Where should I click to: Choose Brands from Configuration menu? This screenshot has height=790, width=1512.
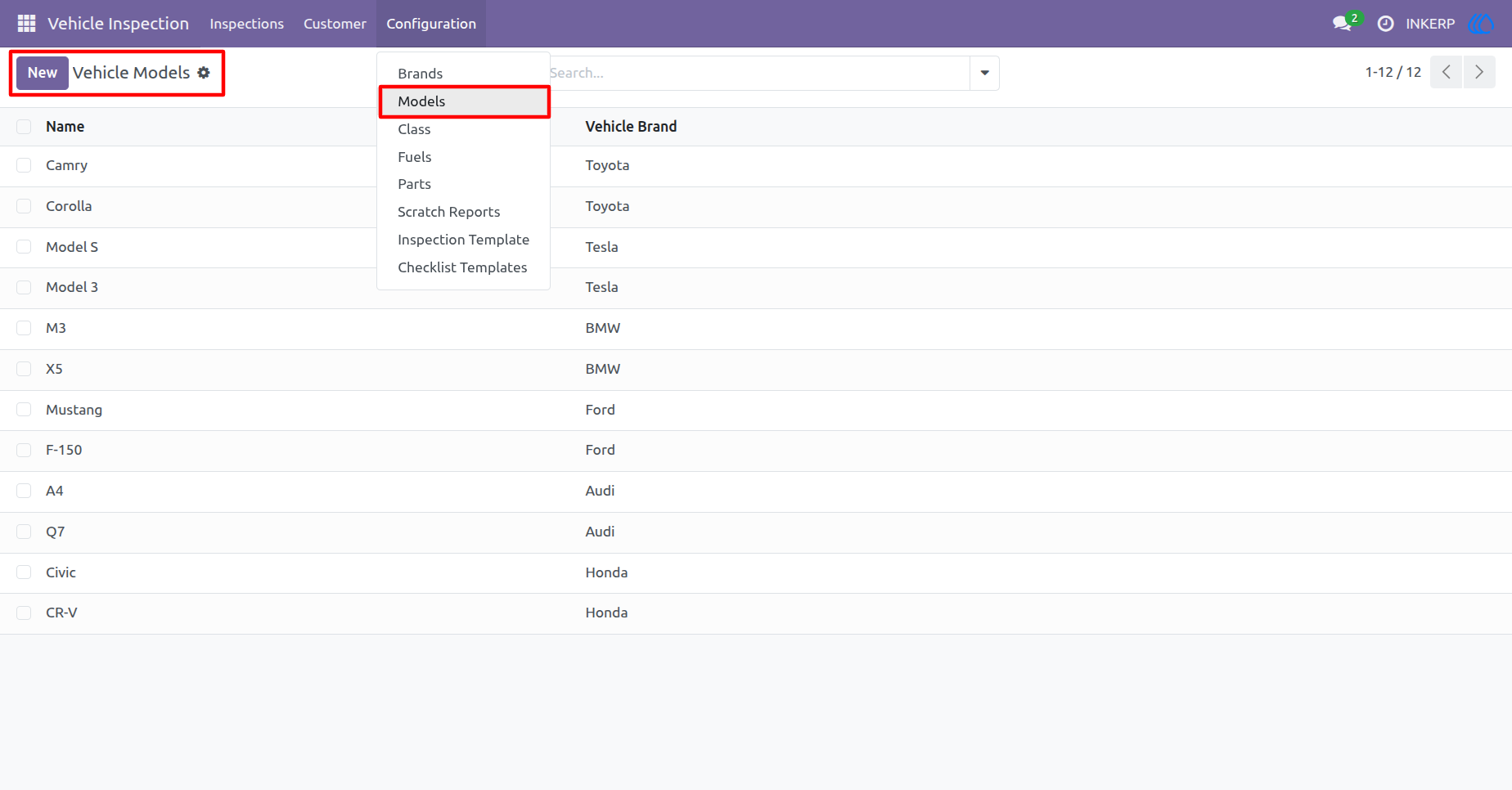point(463,74)
